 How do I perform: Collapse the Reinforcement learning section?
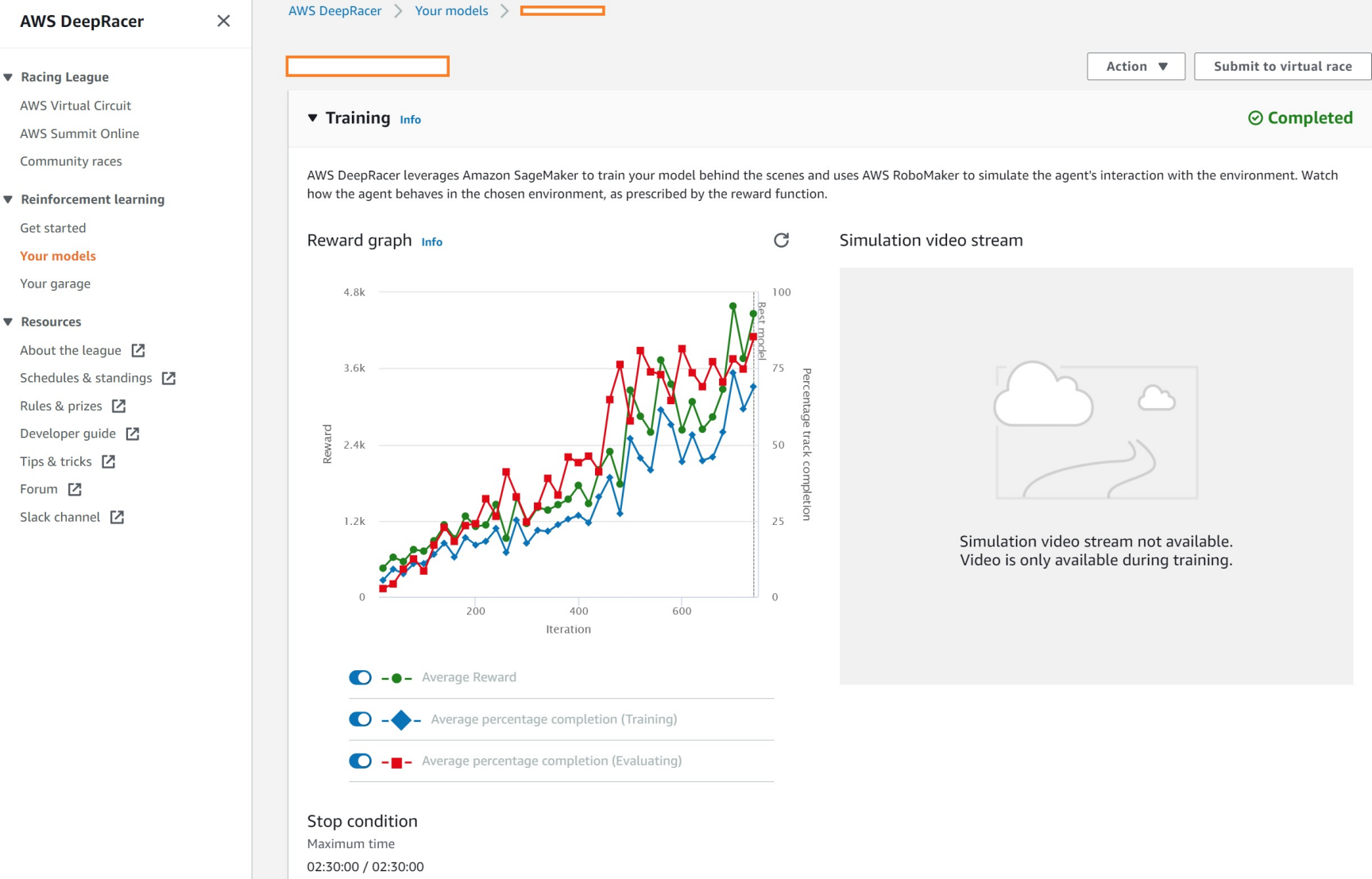8,199
